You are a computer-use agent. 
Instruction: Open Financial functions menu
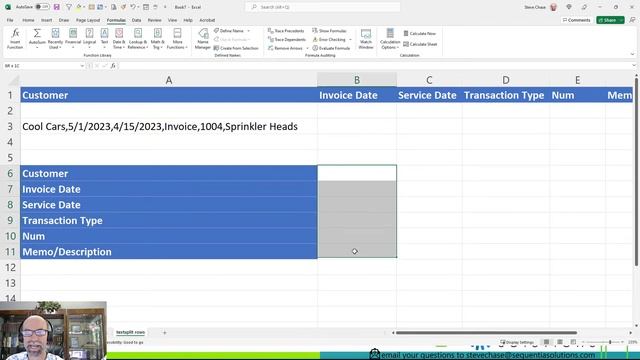click(73, 39)
